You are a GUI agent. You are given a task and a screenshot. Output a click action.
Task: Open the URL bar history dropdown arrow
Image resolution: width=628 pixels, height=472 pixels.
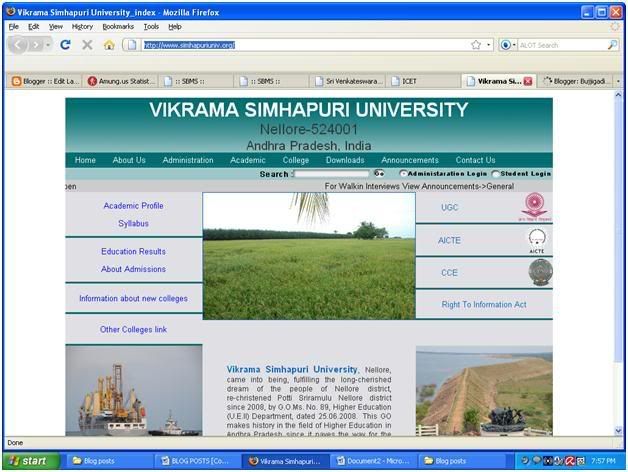point(489,45)
